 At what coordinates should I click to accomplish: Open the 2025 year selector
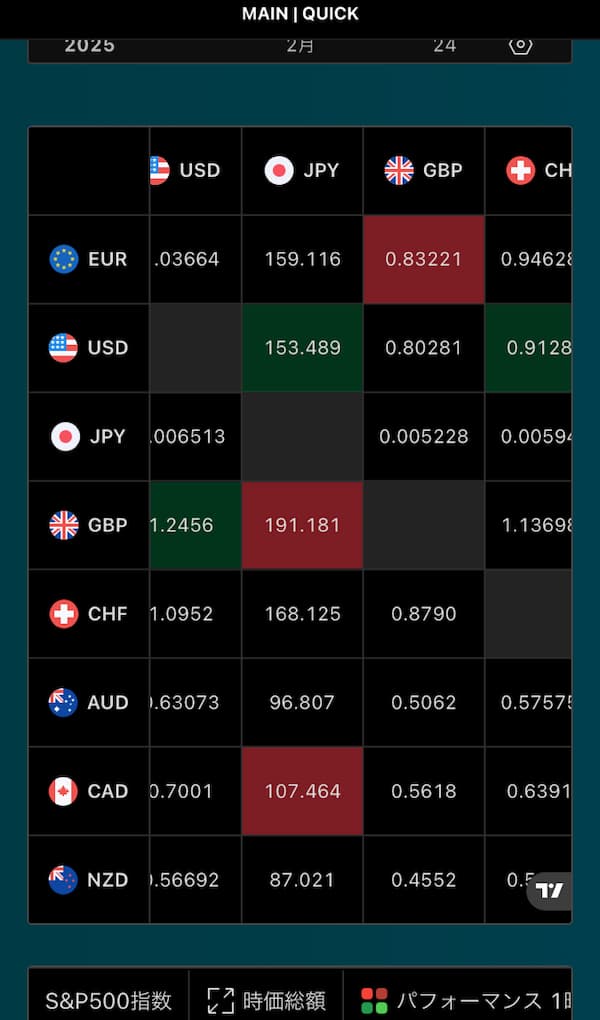click(x=90, y=45)
